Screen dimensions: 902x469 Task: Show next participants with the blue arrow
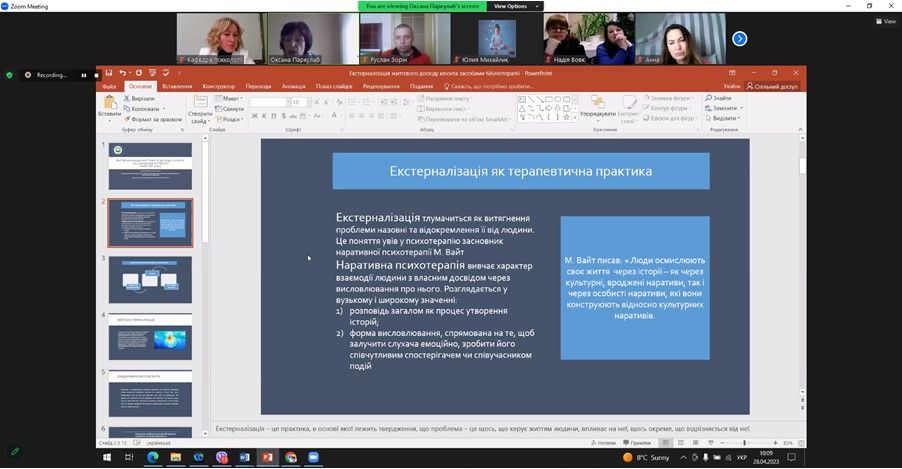739,39
